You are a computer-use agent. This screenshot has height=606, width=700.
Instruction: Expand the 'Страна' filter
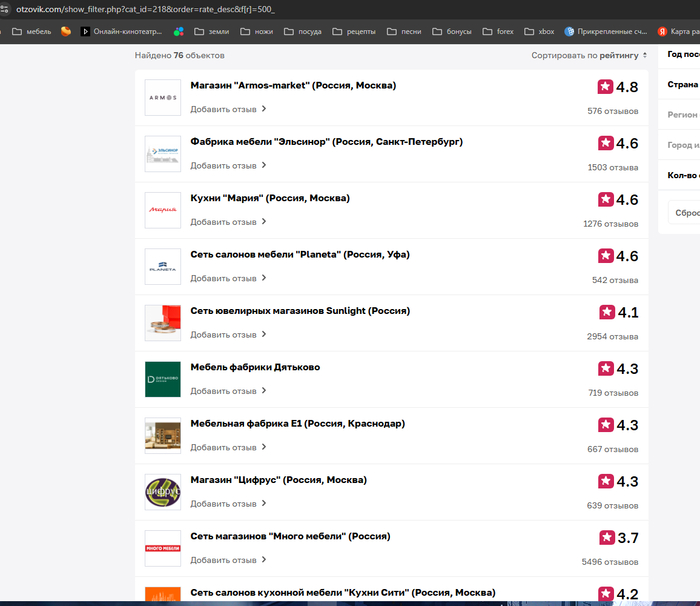pos(682,85)
